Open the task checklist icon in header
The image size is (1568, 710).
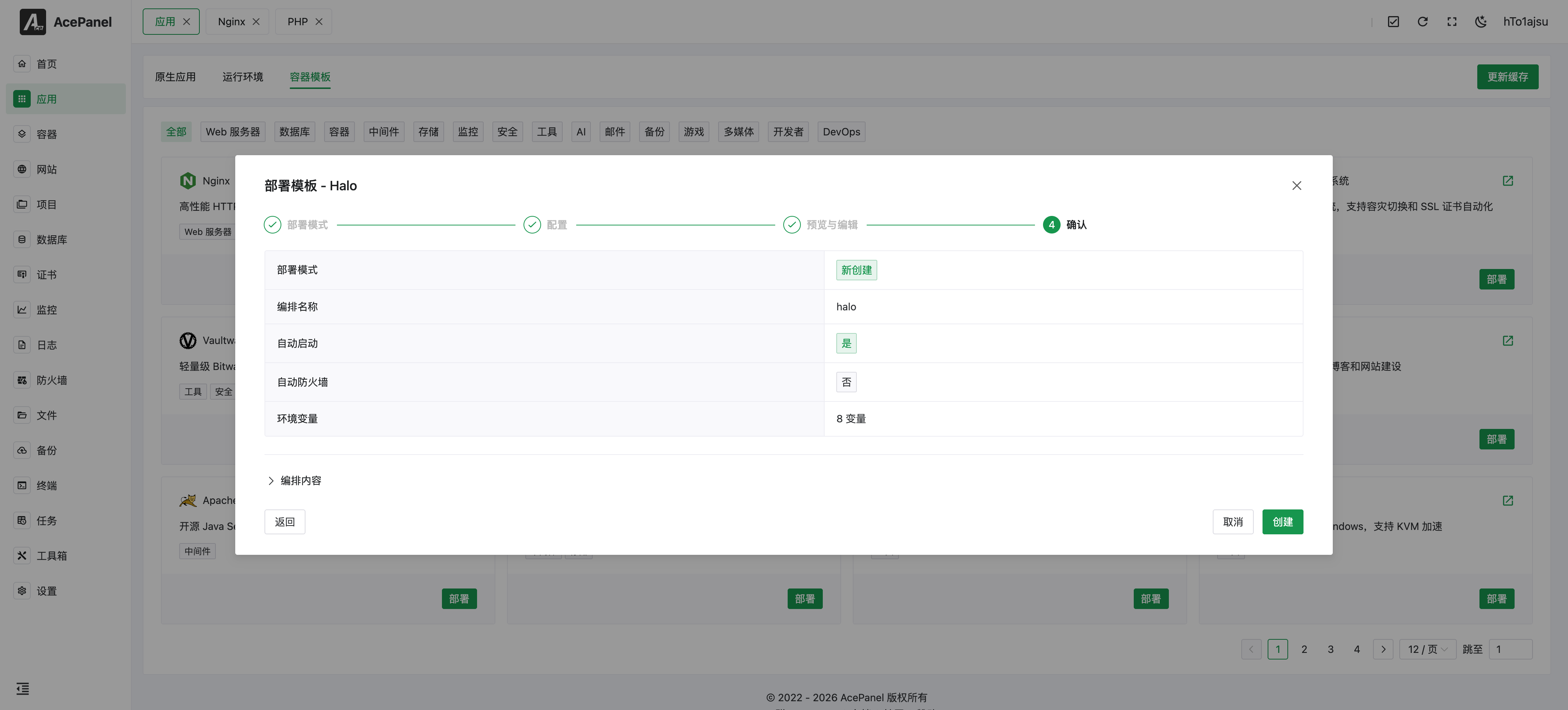(1393, 22)
